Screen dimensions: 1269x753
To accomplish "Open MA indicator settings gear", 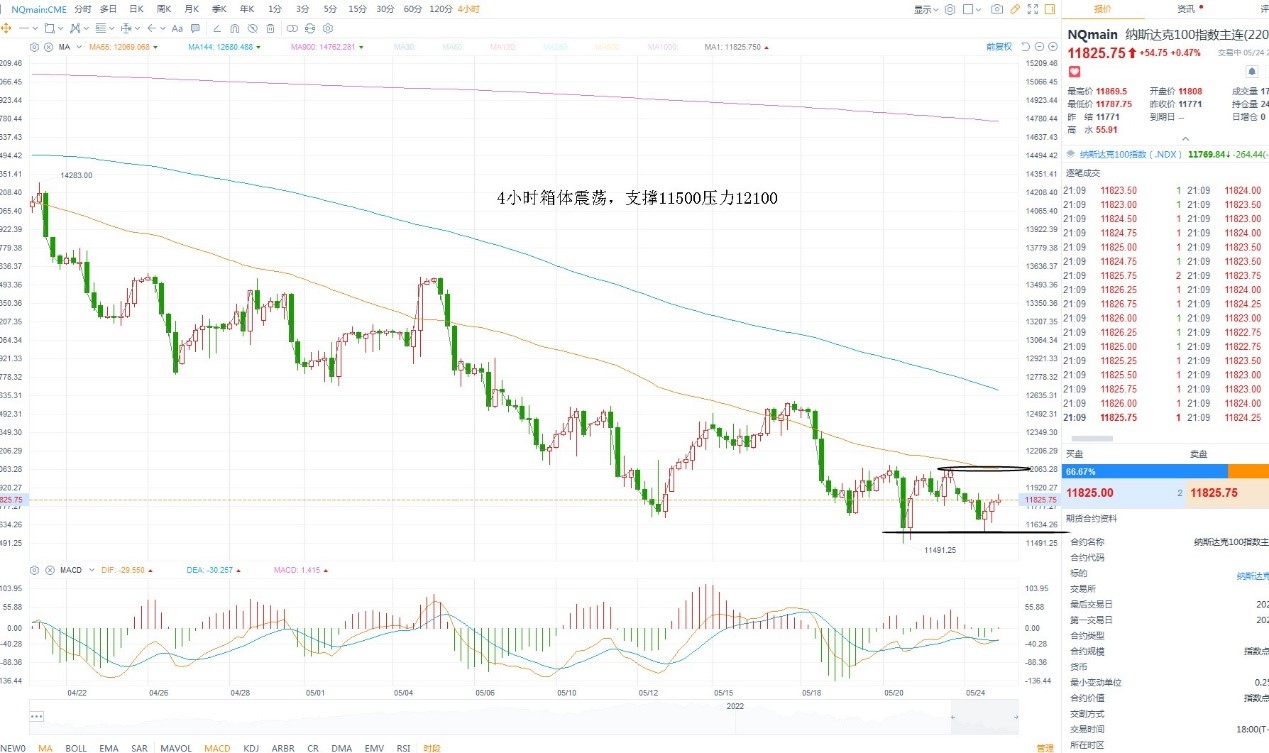I will (34, 47).
